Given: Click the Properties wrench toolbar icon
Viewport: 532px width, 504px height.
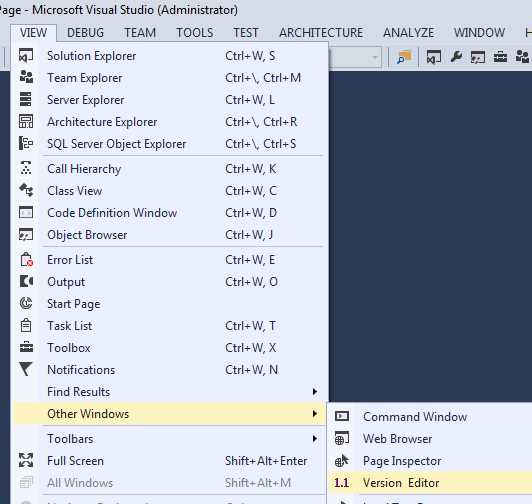Looking at the screenshot, I should (456, 57).
